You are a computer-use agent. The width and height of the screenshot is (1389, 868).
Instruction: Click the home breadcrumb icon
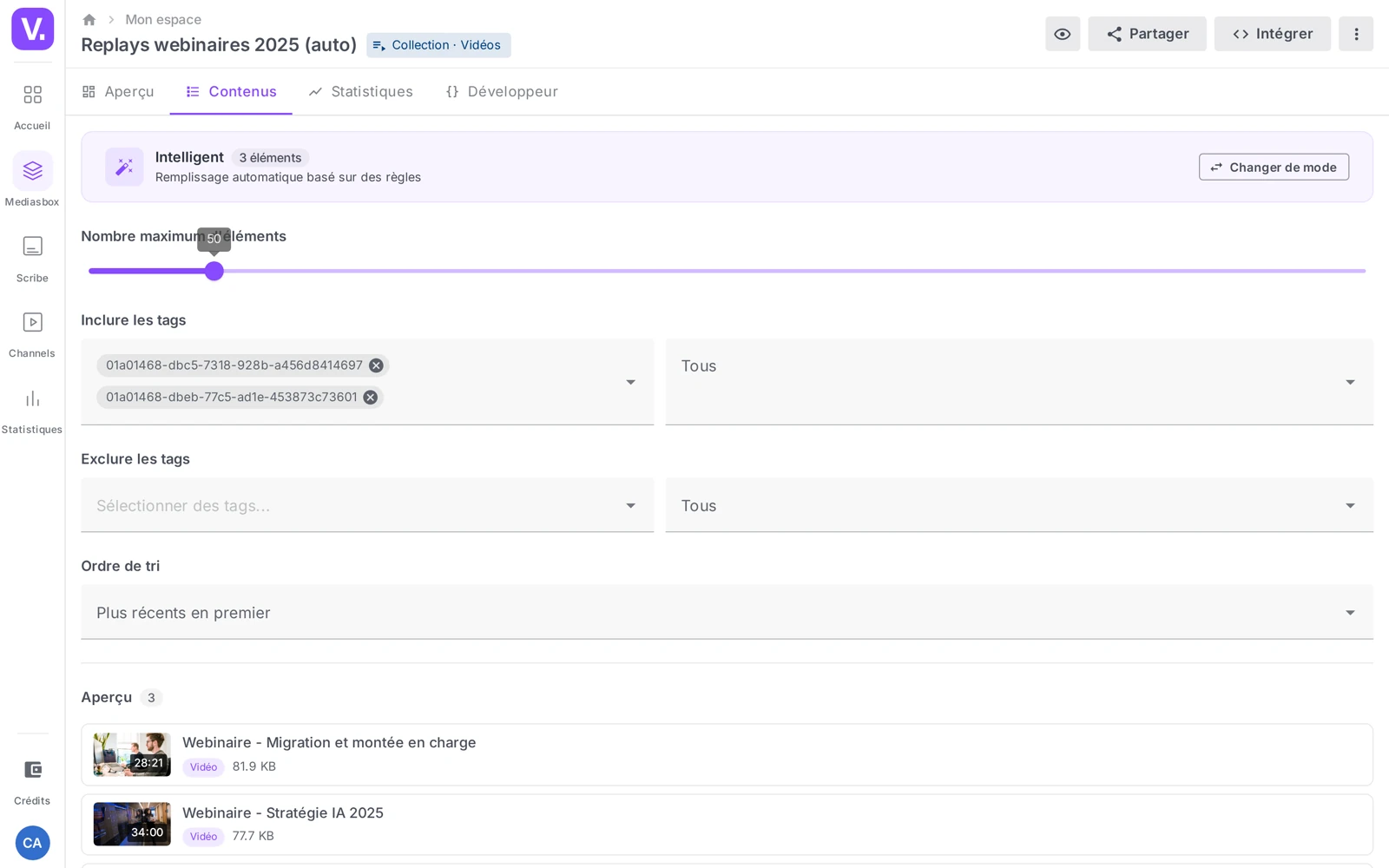pyautogui.click(x=89, y=19)
